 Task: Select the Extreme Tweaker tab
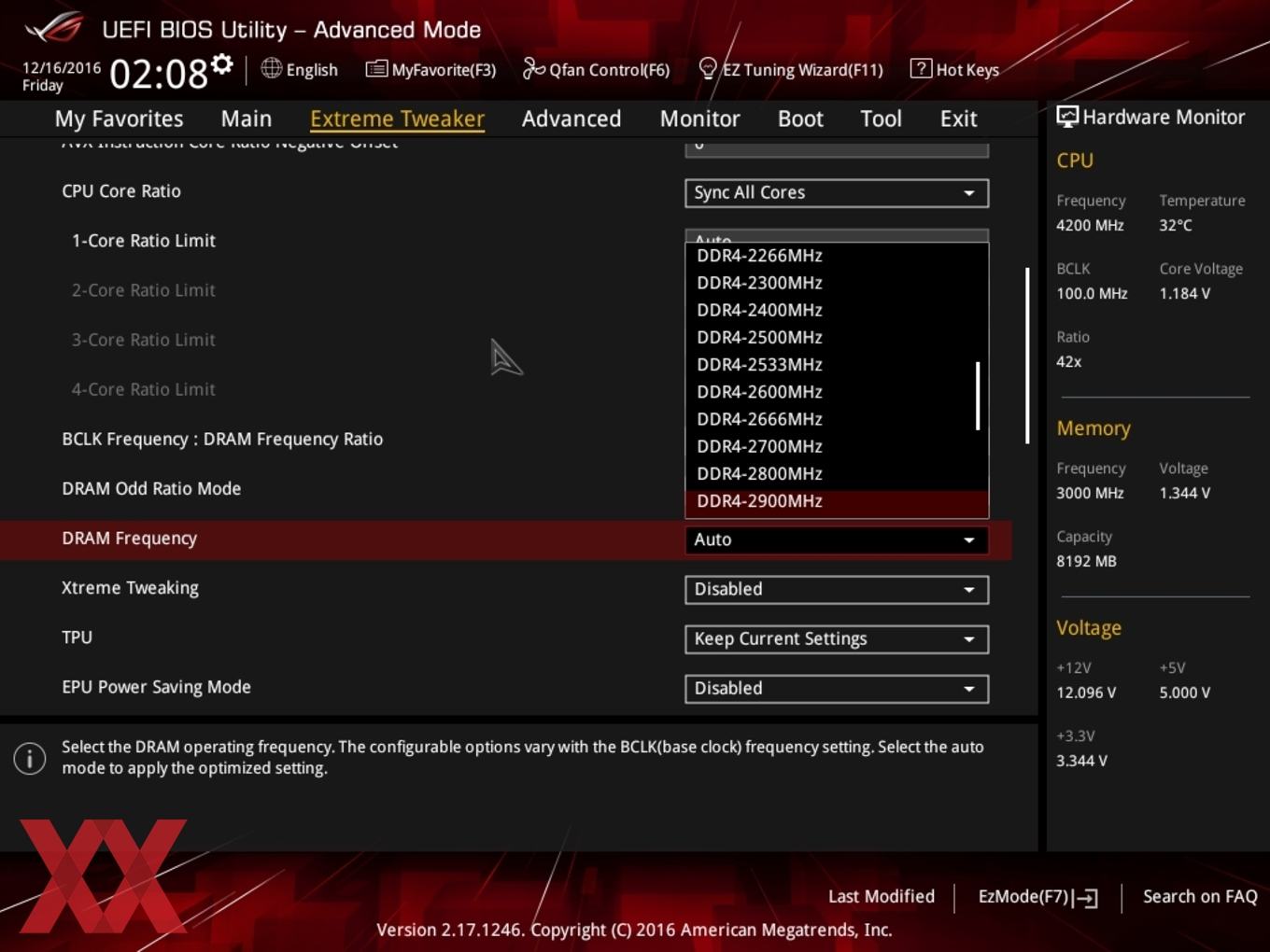[397, 119]
